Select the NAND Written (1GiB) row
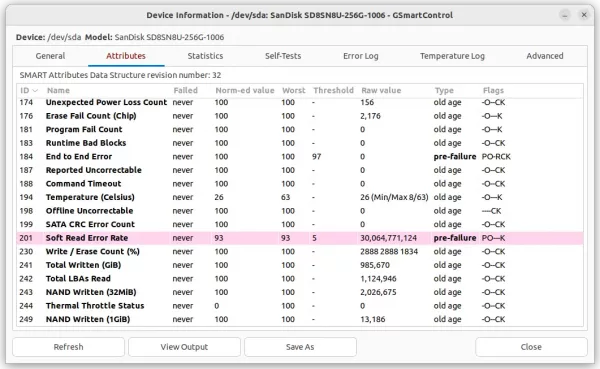The image size is (600, 369). pos(300,319)
